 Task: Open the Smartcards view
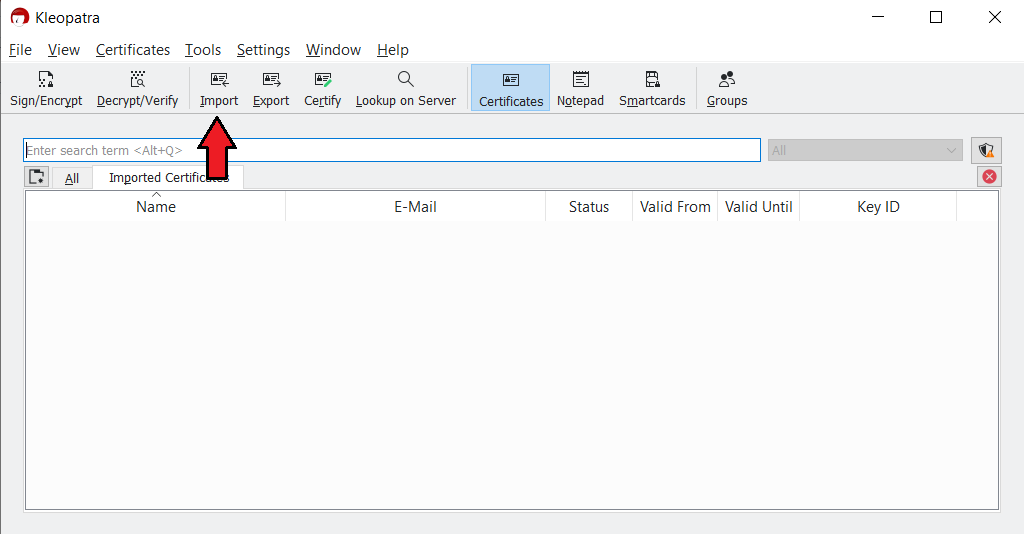[x=652, y=88]
